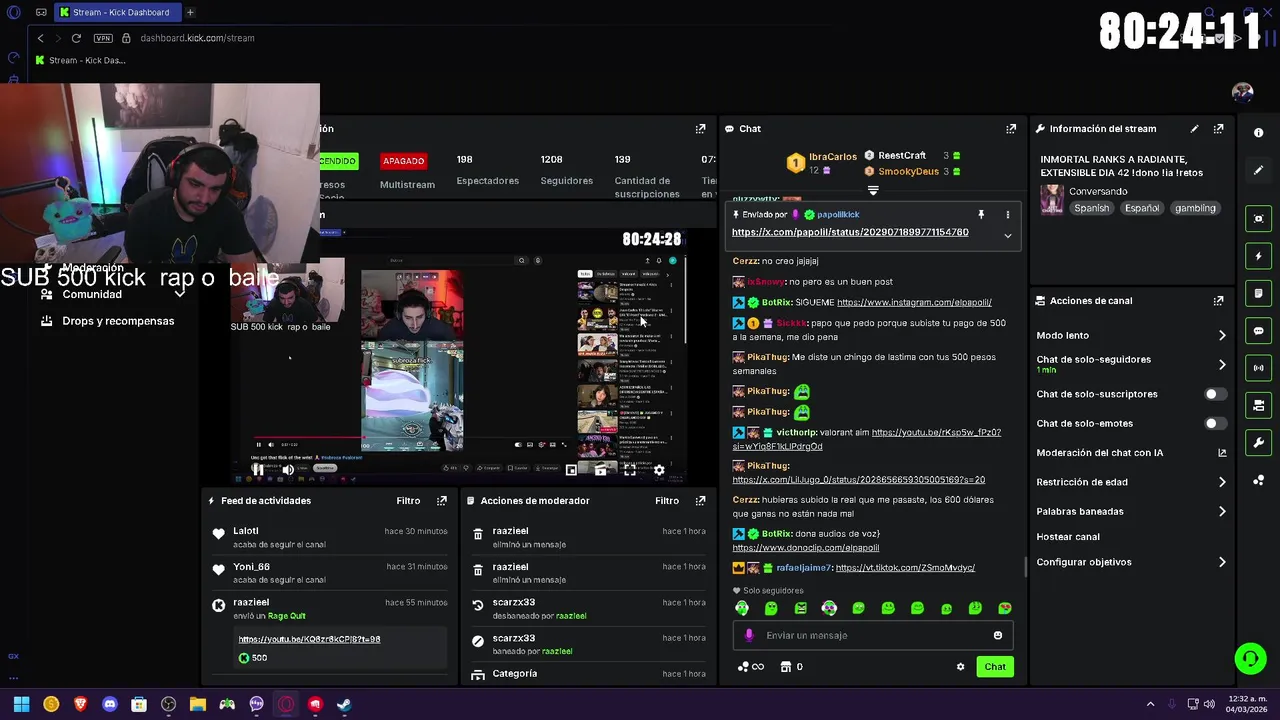
Task: Pop out the stream stats panel
Action: point(700,129)
